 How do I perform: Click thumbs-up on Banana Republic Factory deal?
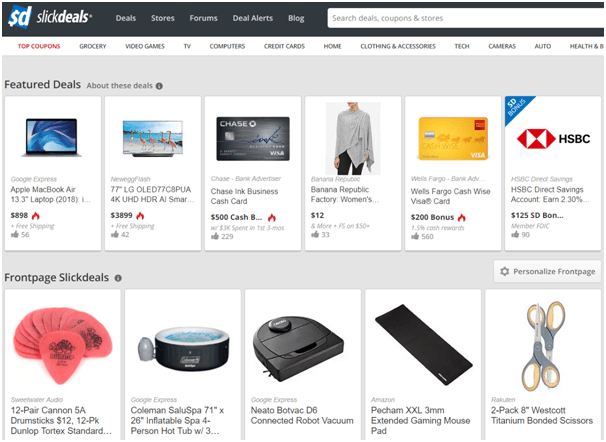[x=315, y=235]
